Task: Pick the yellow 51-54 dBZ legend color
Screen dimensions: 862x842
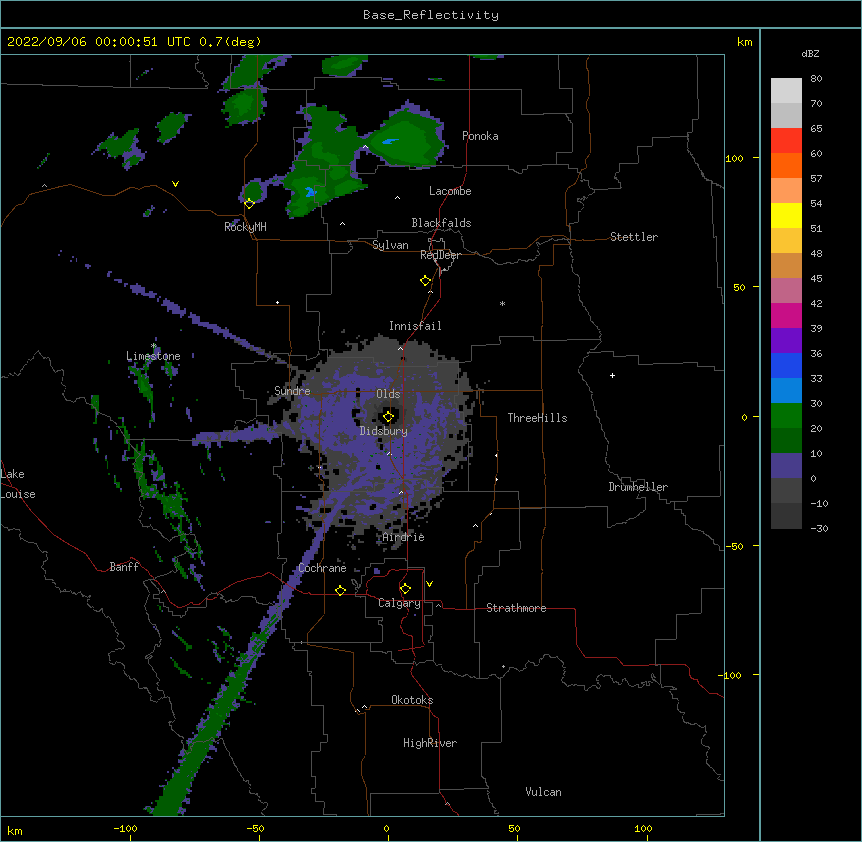Action: [786, 215]
